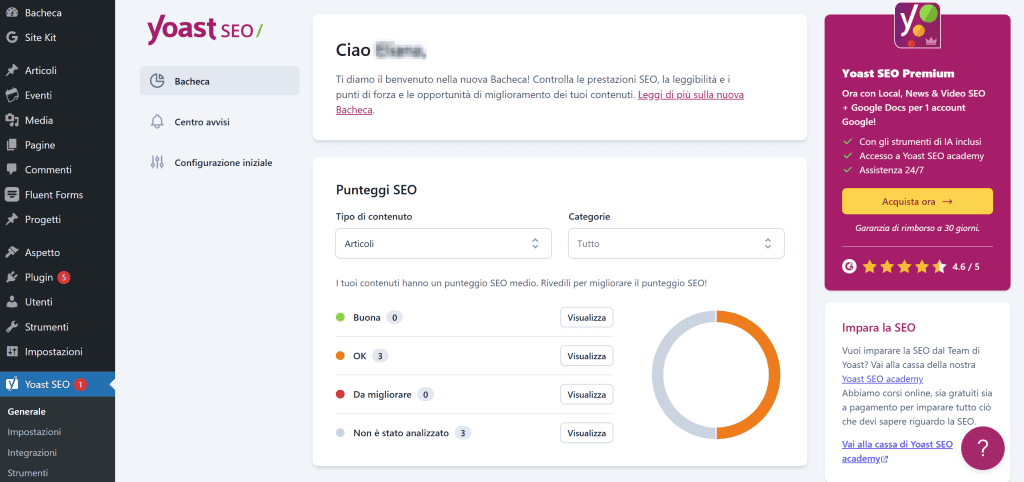Open the Yoast SEO academy link
The height and width of the screenshot is (482, 1024).
click(882, 378)
